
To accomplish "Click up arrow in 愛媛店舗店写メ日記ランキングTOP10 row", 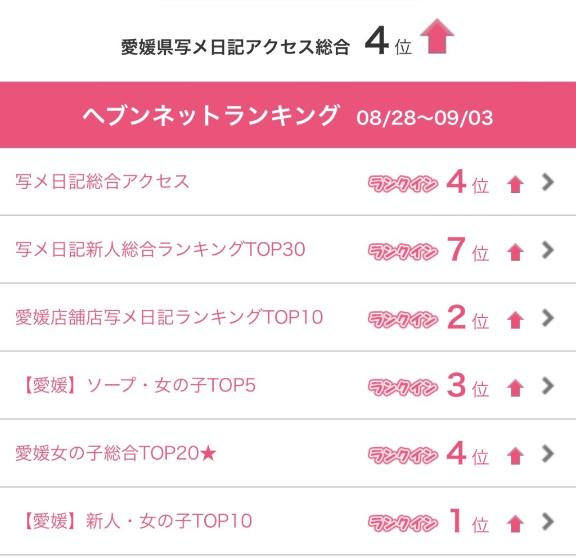I will tap(515, 320).
